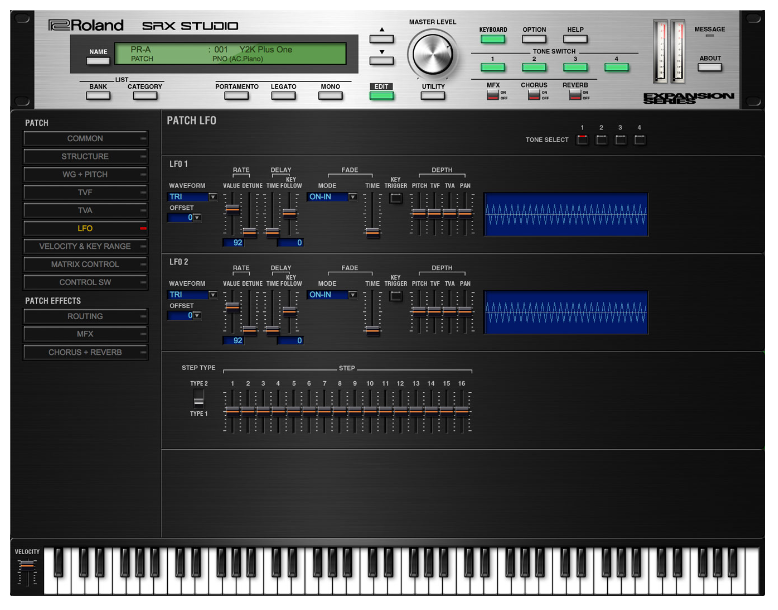
Task: Click the LFO 1 delay value field 0
Action: [290, 242]
